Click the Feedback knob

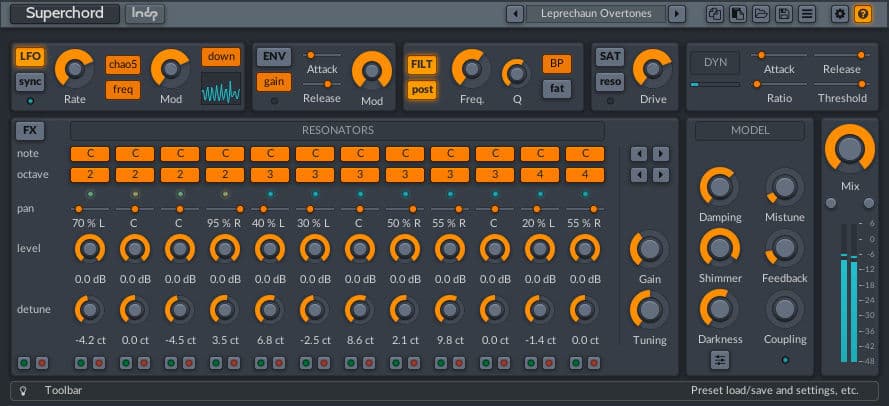(785, 248)
